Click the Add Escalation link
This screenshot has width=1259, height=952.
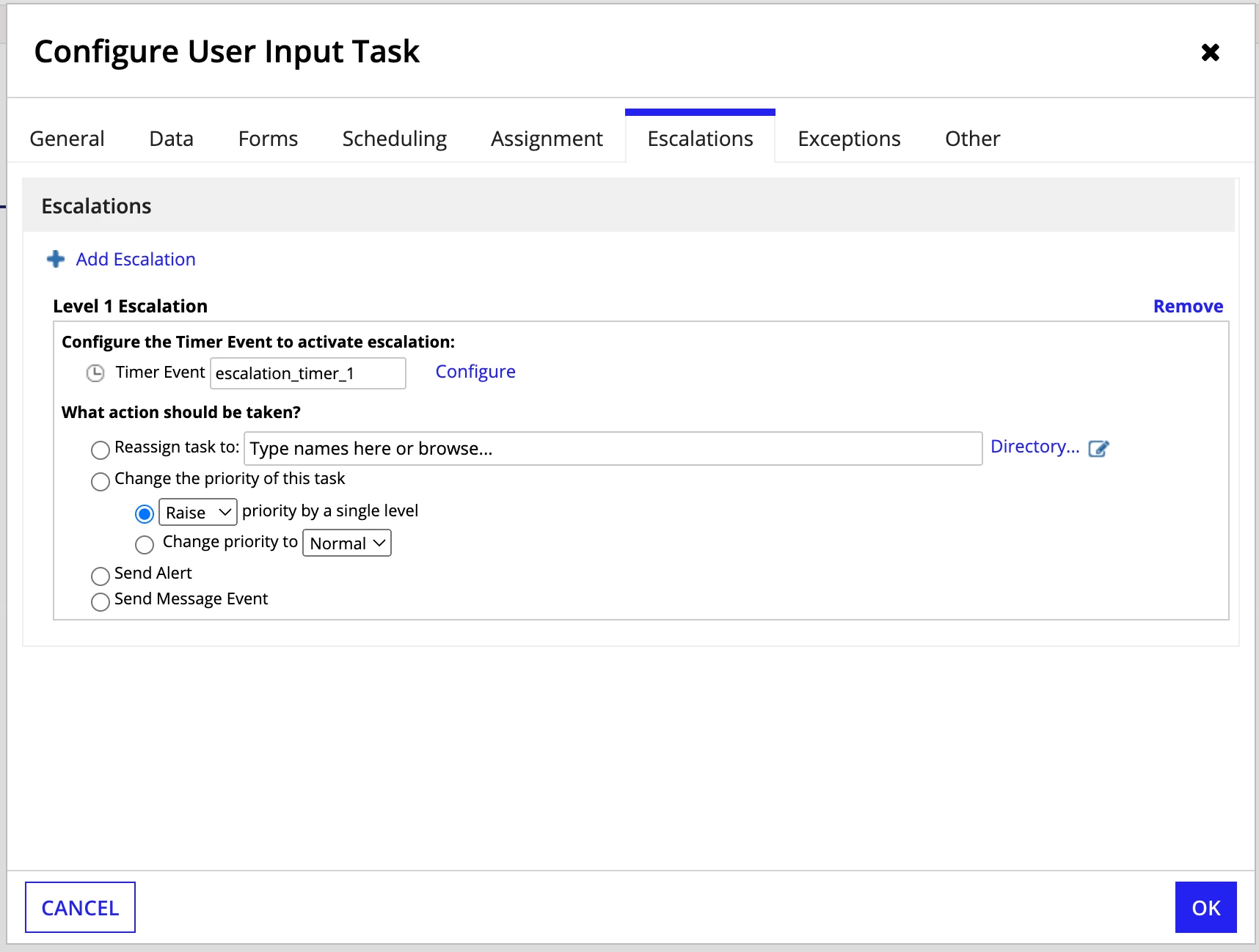pos(136,259)
